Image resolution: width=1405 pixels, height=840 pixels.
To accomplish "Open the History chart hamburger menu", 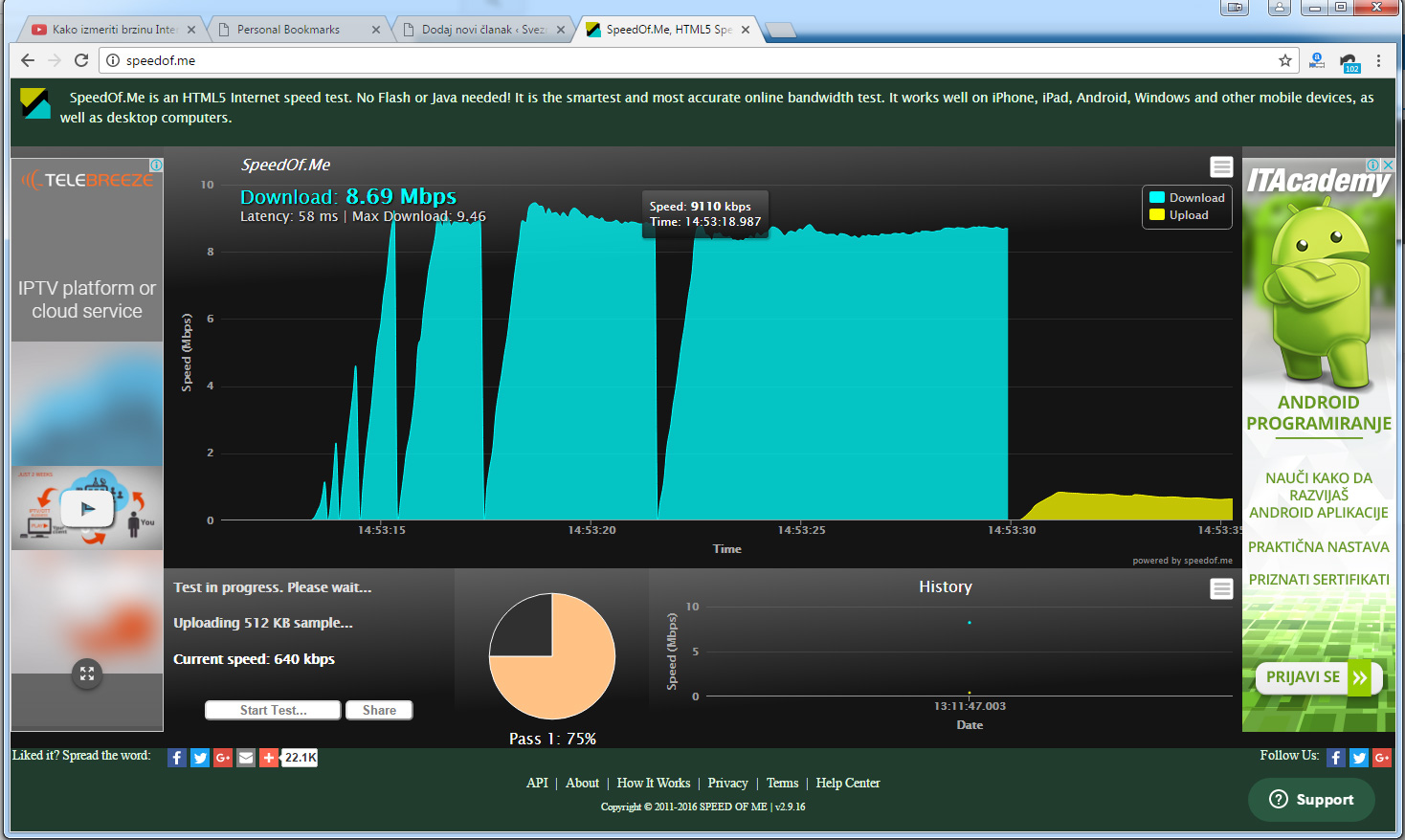I will (x=1221, y=588).
